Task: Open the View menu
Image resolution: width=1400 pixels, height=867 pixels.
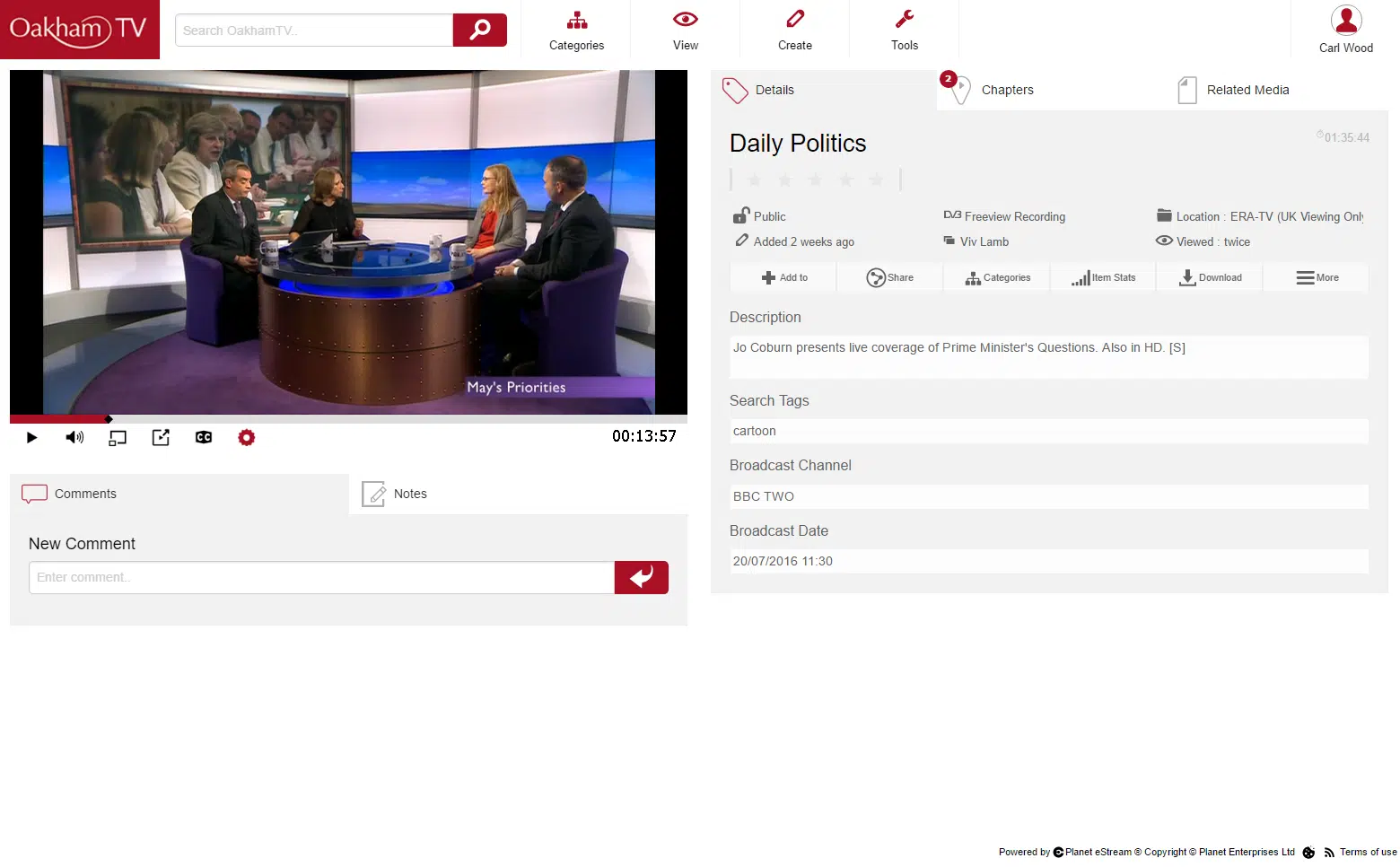Action: [686, 30]
